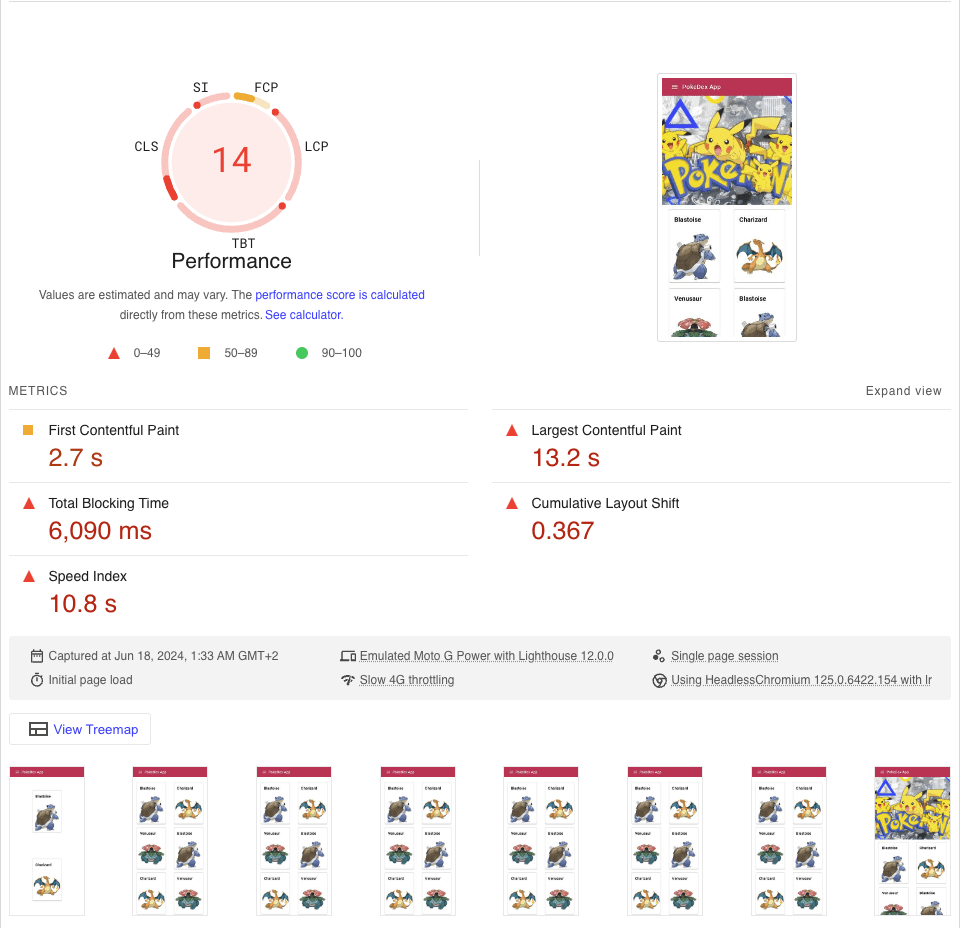Click the Performance heading text
This screenshot has height=928, width=960.
pos(231,261)
